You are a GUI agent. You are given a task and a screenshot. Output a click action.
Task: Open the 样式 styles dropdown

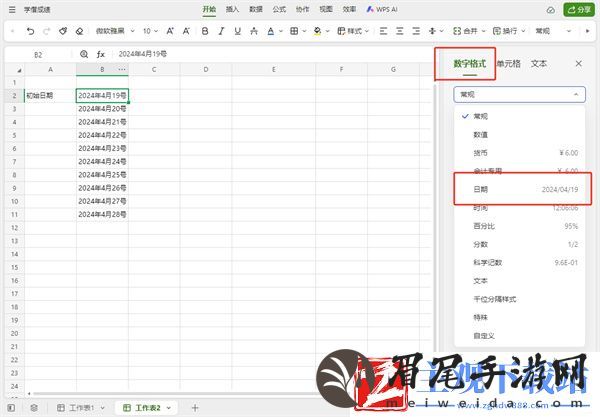tap(353, 31)
